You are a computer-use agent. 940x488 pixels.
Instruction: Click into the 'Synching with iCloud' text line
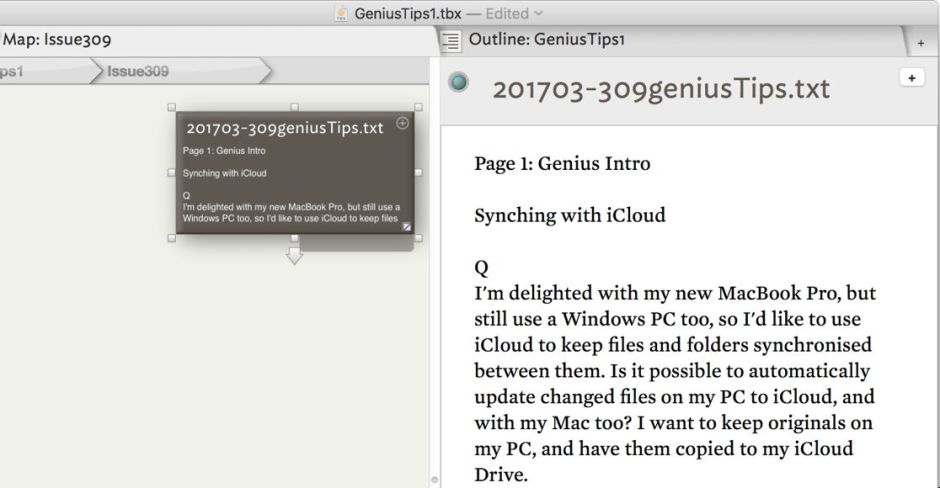(569, 214)
